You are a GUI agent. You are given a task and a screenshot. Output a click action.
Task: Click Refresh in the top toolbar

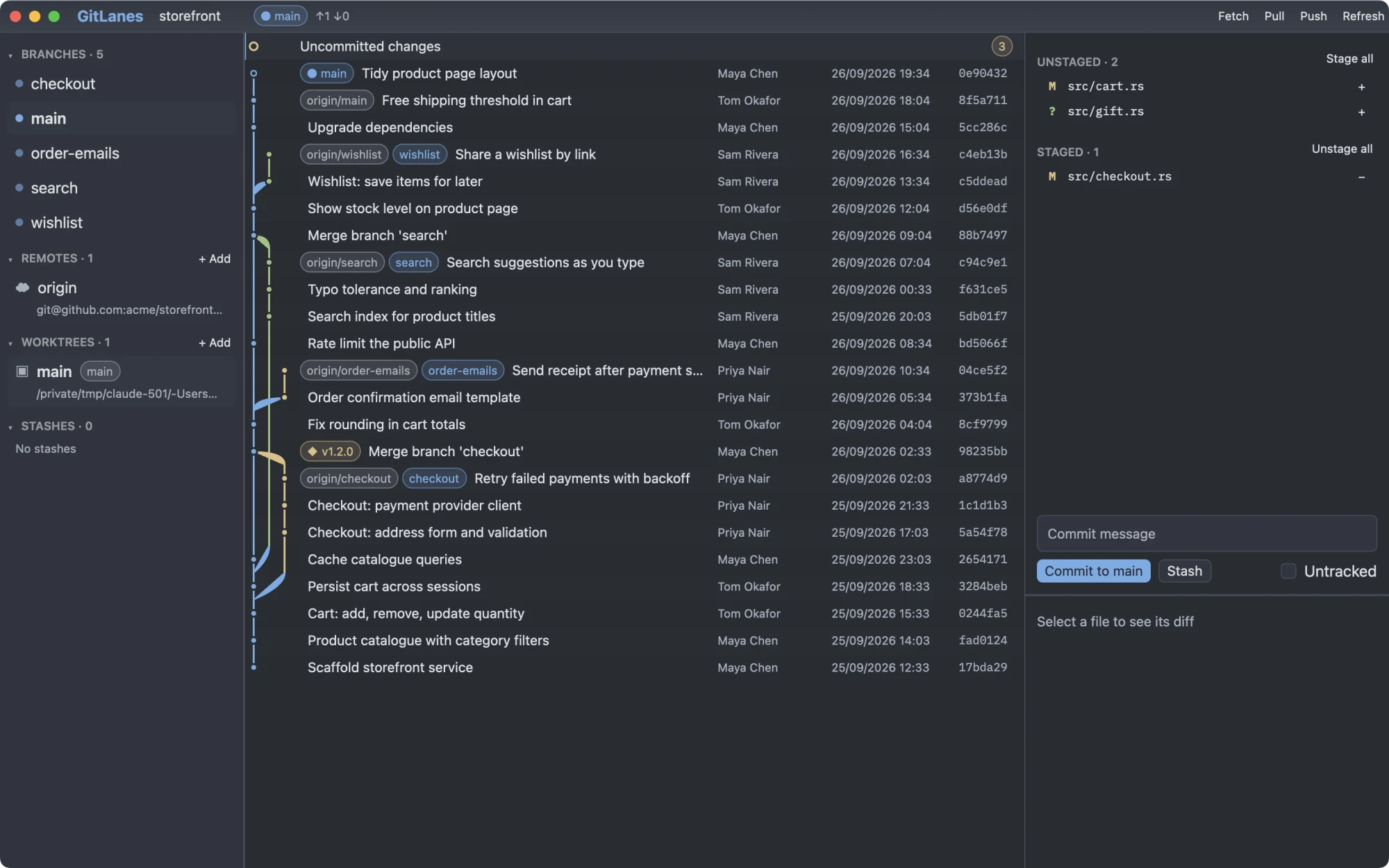[1363, 16]
